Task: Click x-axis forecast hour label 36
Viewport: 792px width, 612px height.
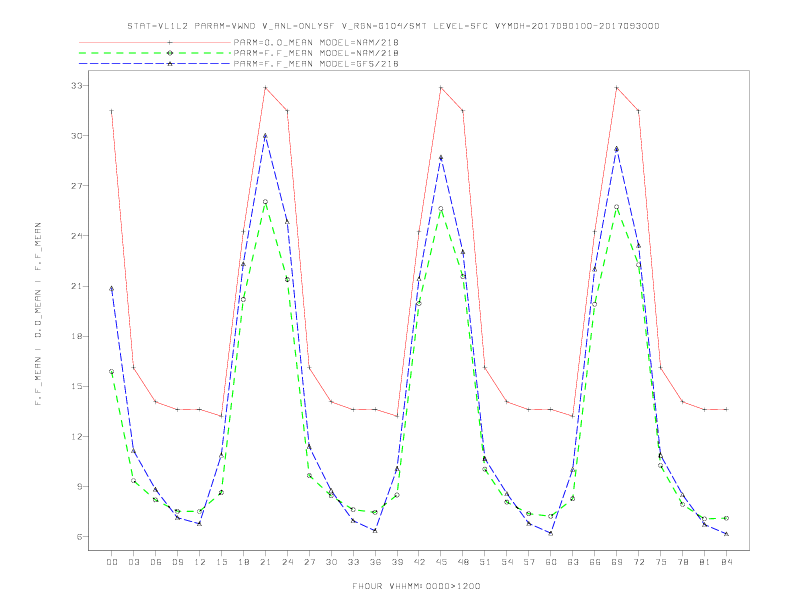Action: (x=375, y=562)
